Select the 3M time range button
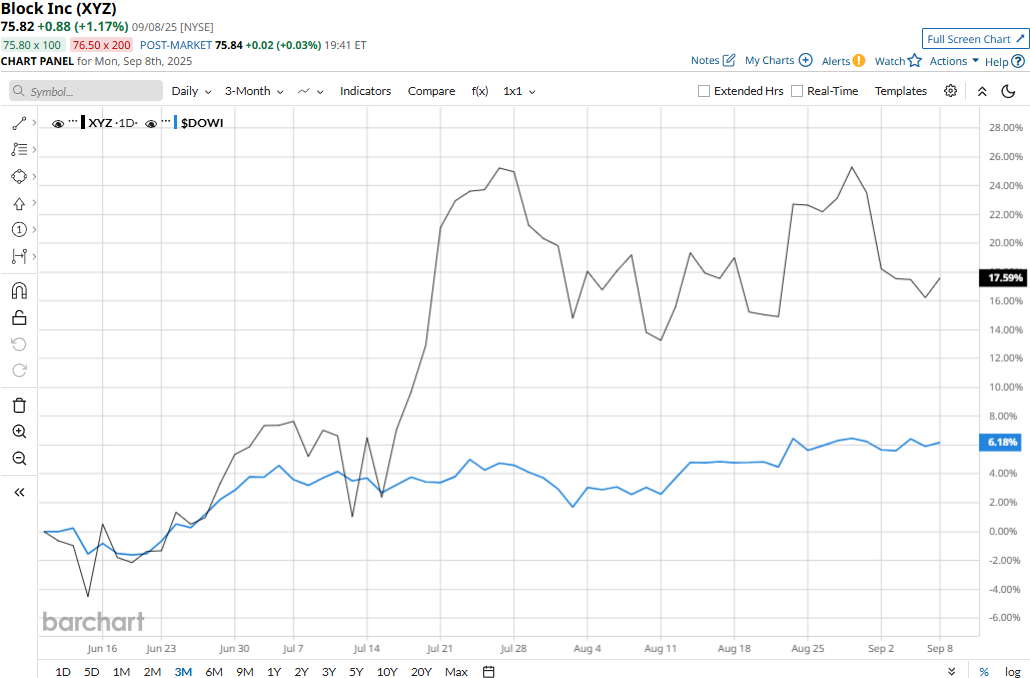This screenshot has width=1030, height=678. (x=183, y=671)
